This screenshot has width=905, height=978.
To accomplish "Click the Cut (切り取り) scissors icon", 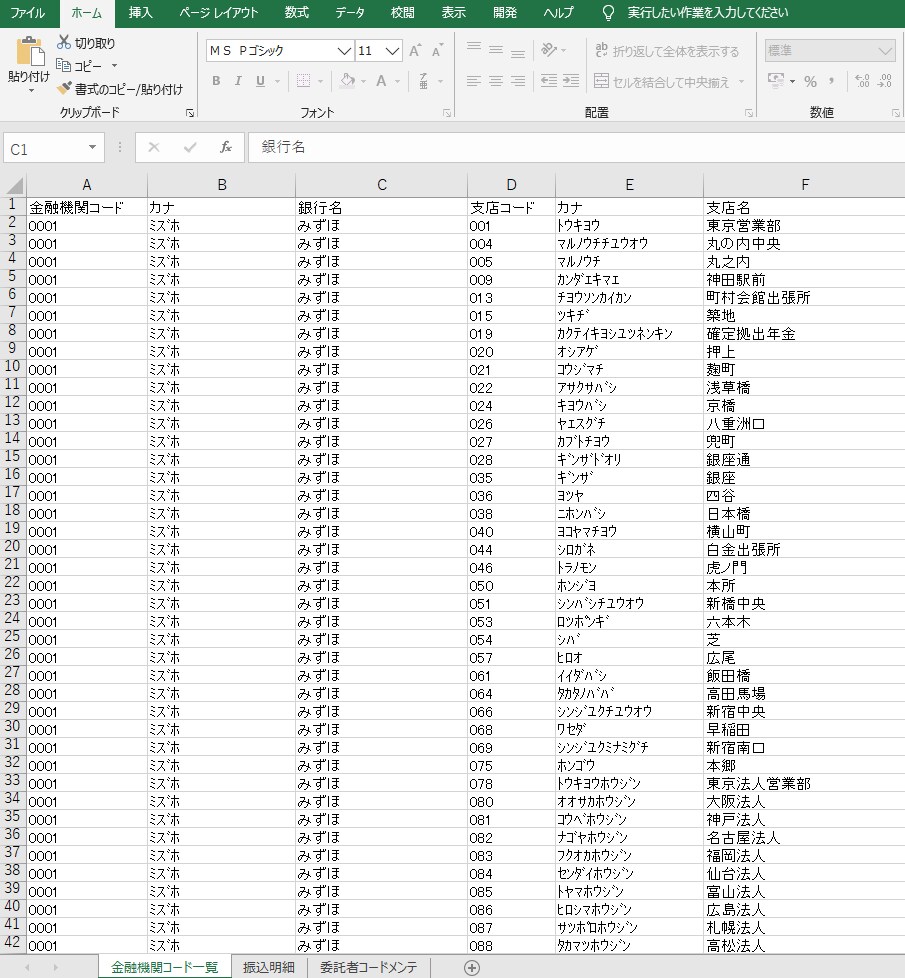I will [64, 42].
